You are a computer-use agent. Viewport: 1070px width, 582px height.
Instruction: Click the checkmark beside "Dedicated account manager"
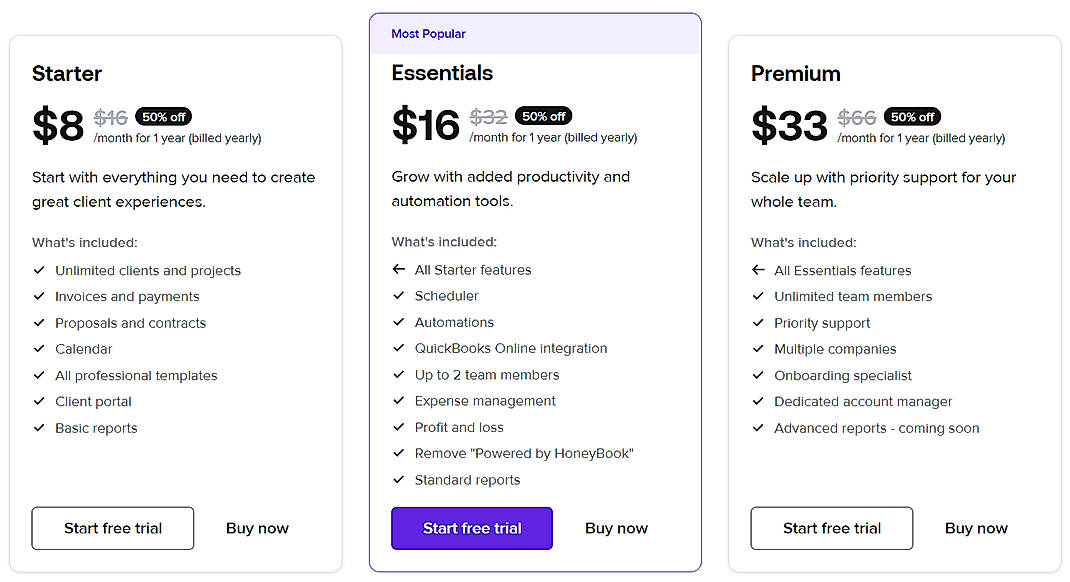coord(757,402)
